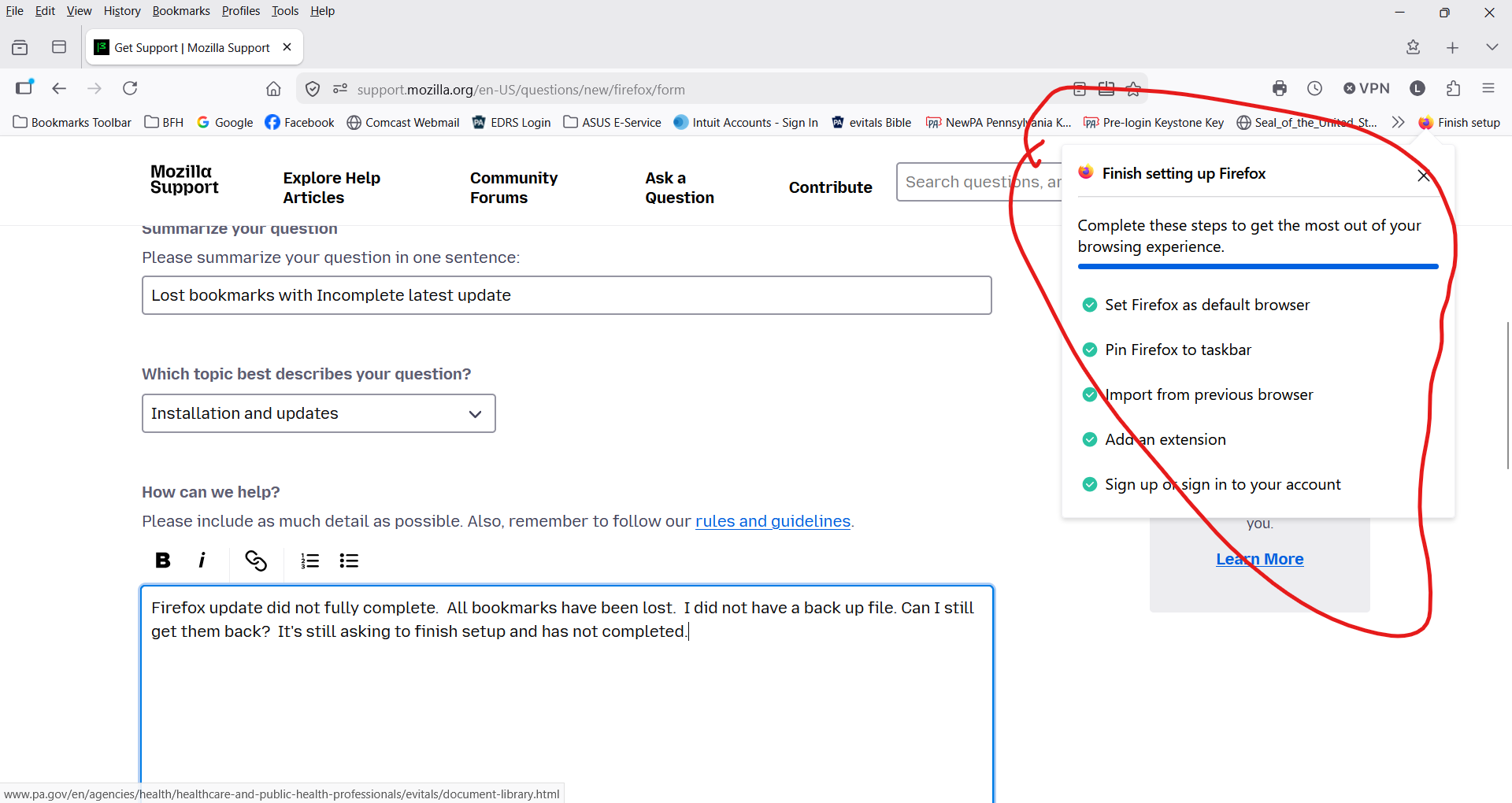
Task: Follow the rules and guidelines link
Action: tap(773, 521)
